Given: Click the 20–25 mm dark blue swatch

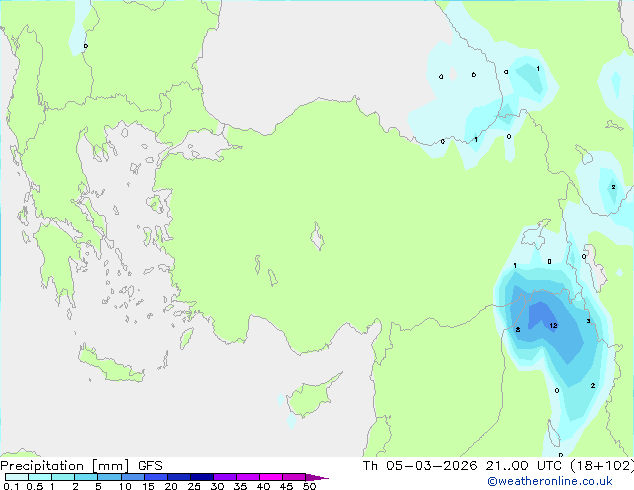Looking at the screenshot, I should point(178,477).
